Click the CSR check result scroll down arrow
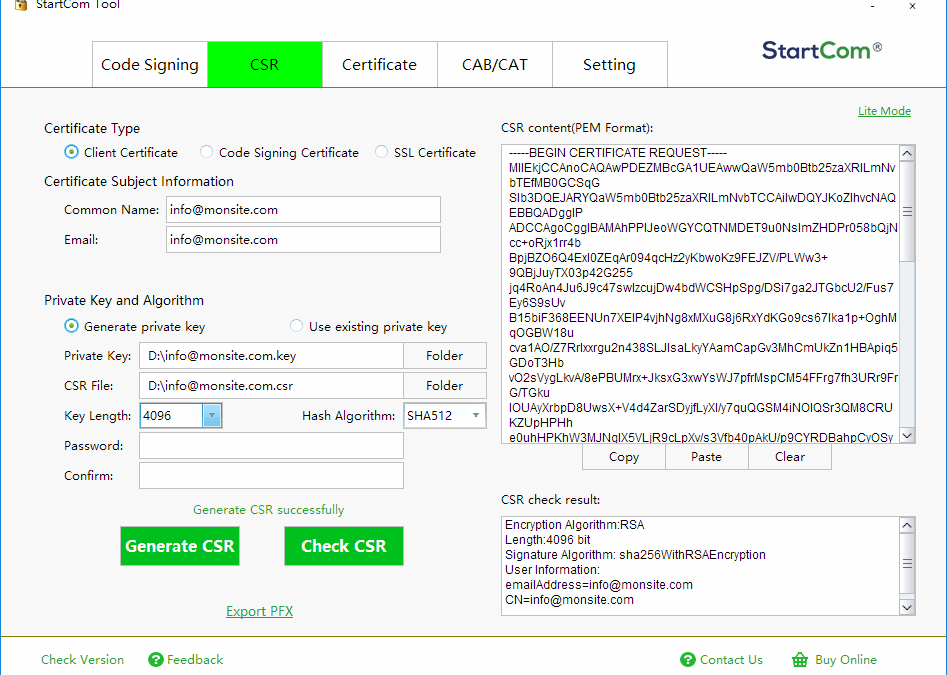 tap(907, 607)
